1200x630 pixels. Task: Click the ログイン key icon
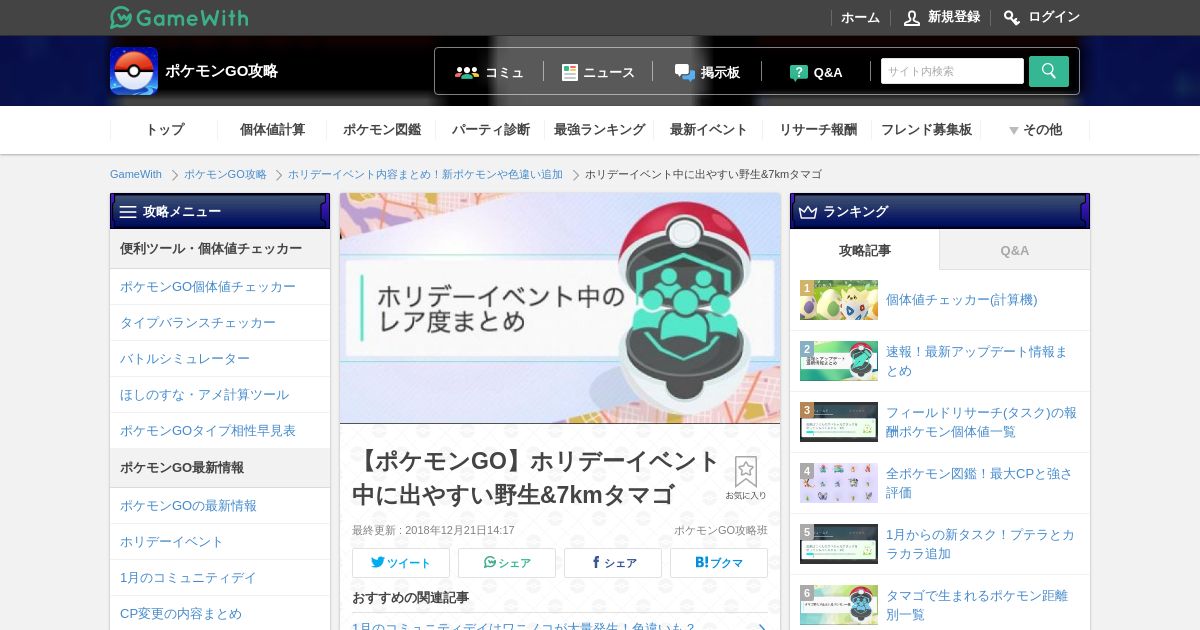[1012, 18]
